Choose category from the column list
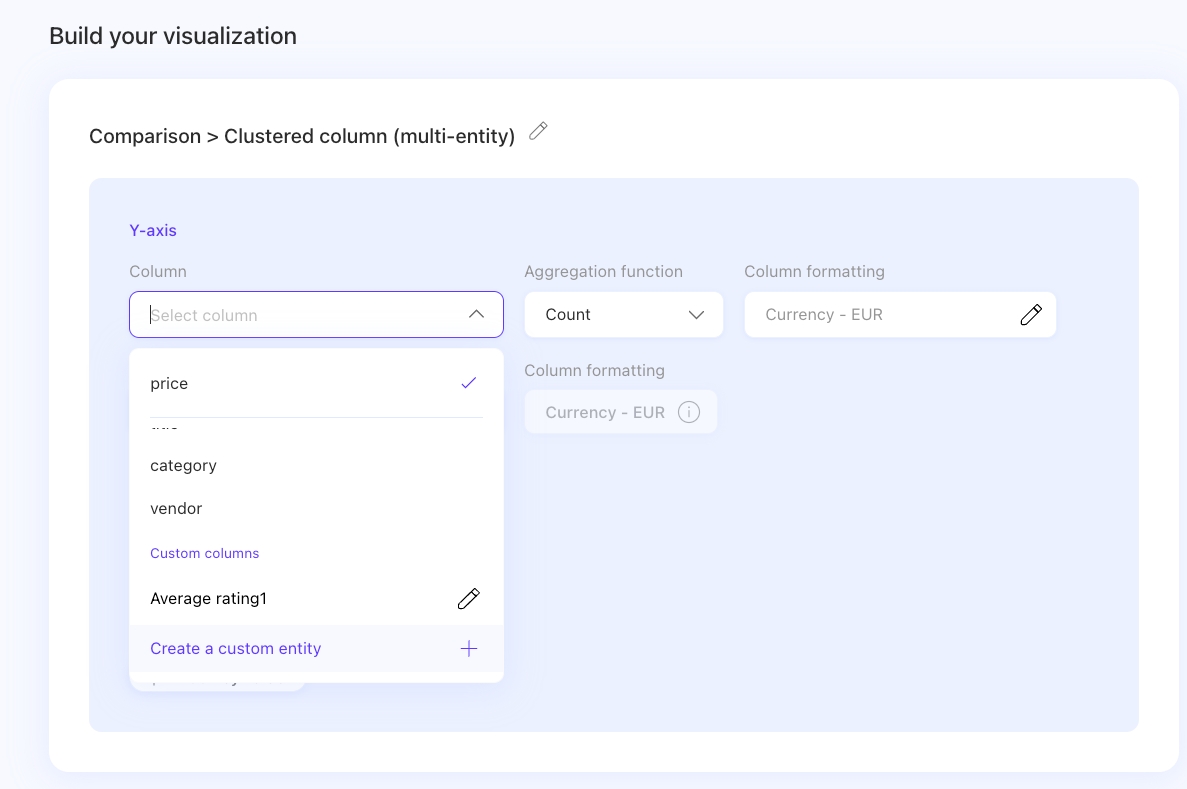Viewport: 1187px width, 789px height. [x=183, y=466]
